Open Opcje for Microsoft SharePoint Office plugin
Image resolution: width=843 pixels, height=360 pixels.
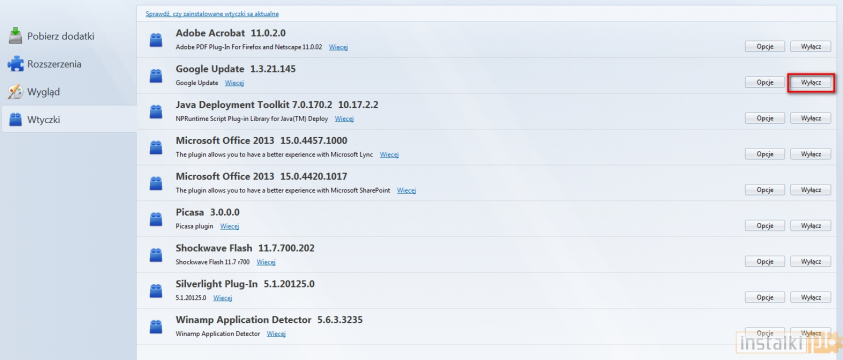765,190
